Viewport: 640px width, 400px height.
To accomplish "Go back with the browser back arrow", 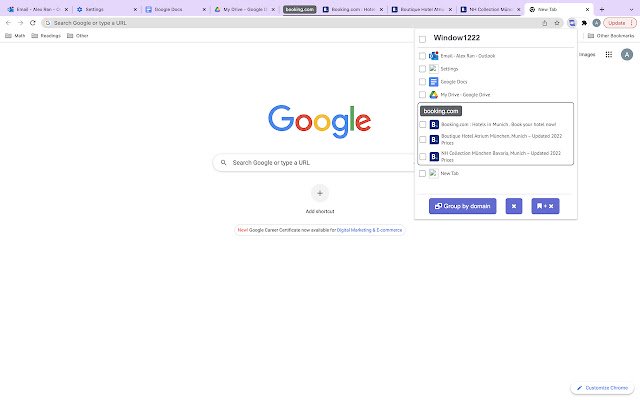I will 8,23.
